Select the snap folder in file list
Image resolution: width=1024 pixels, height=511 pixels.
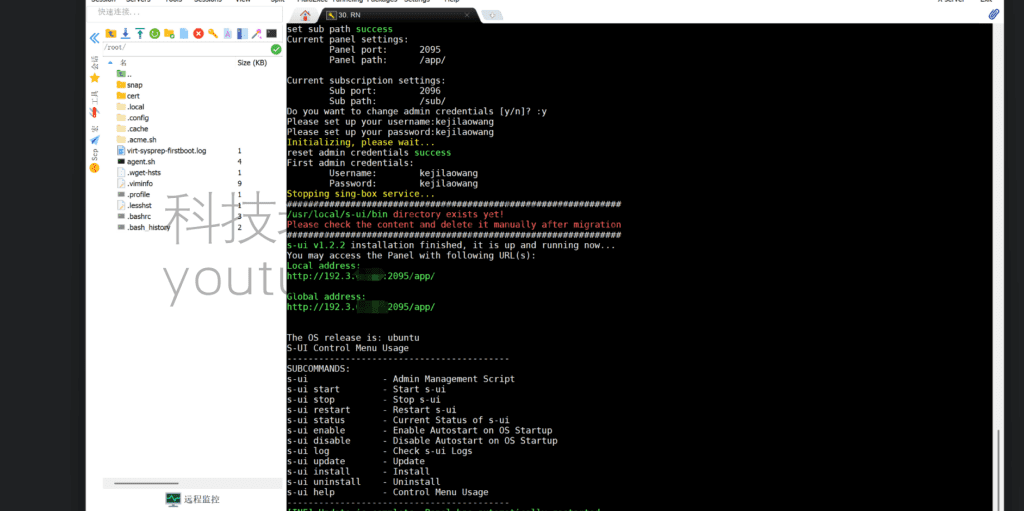coord(134,85)
